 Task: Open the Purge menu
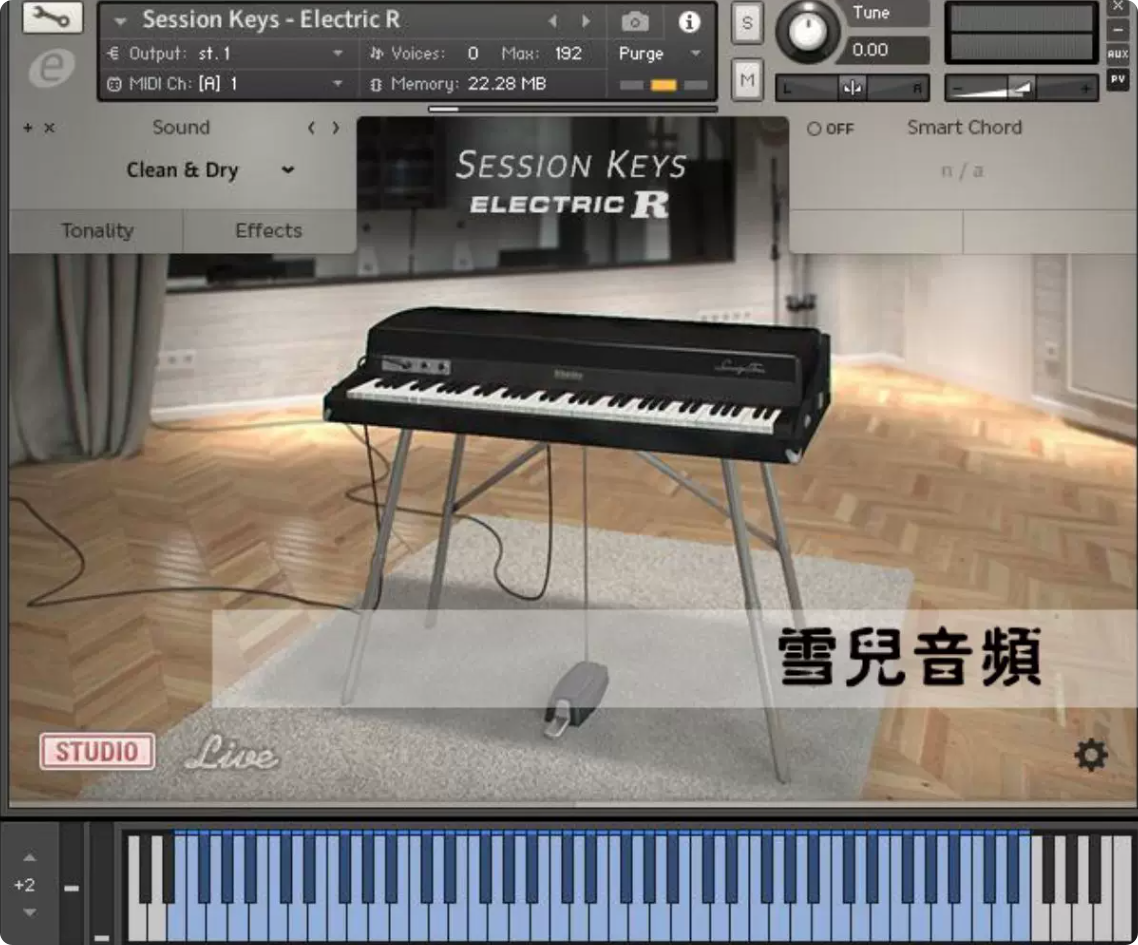coord(660,53)
